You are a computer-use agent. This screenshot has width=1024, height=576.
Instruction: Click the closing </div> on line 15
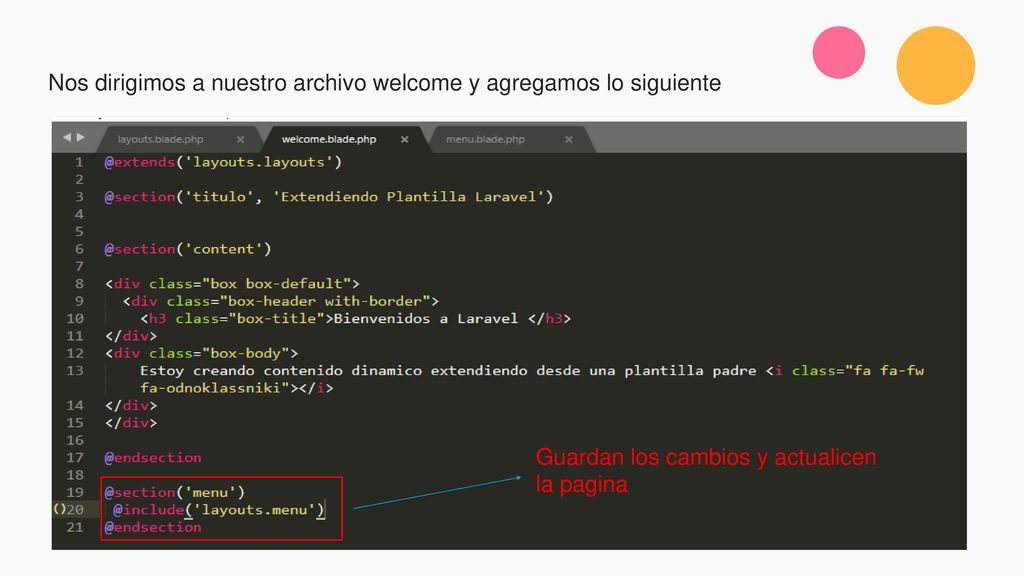click(x=131, y=423)
